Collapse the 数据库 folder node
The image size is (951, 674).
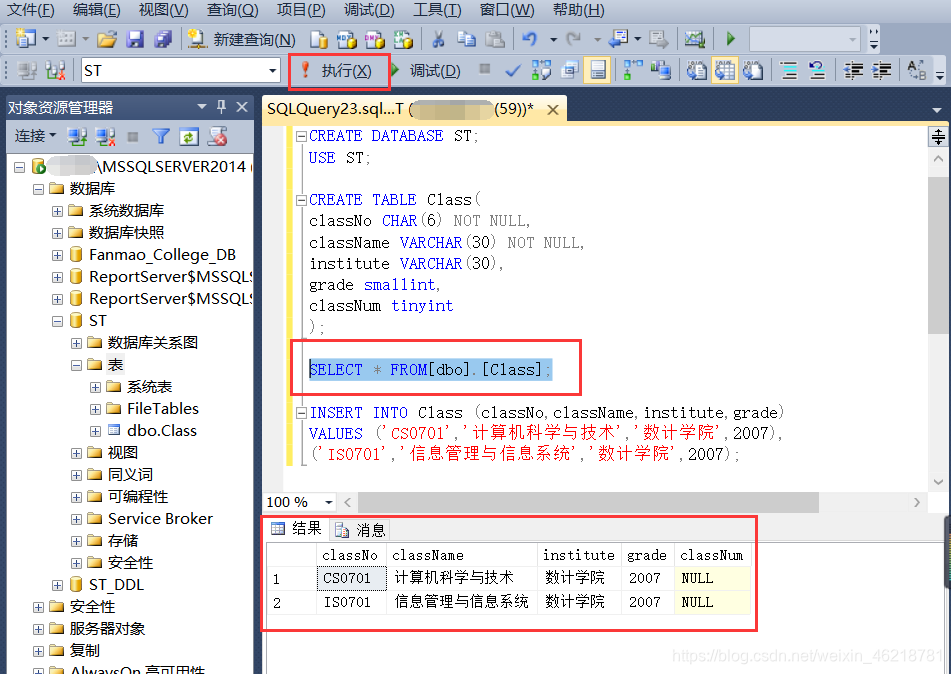[x=38, y=189]
